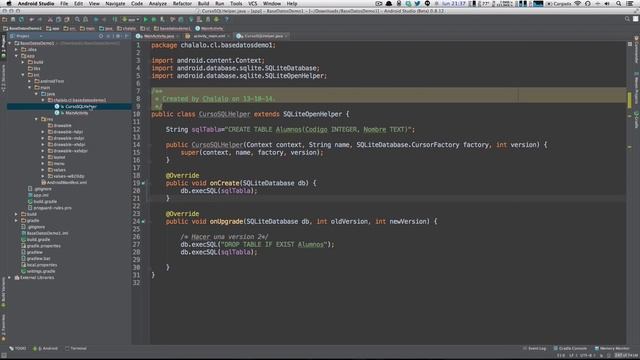Click the Cut scissors icon in toolbar
The image size is (640, 360).
(50, 19)
